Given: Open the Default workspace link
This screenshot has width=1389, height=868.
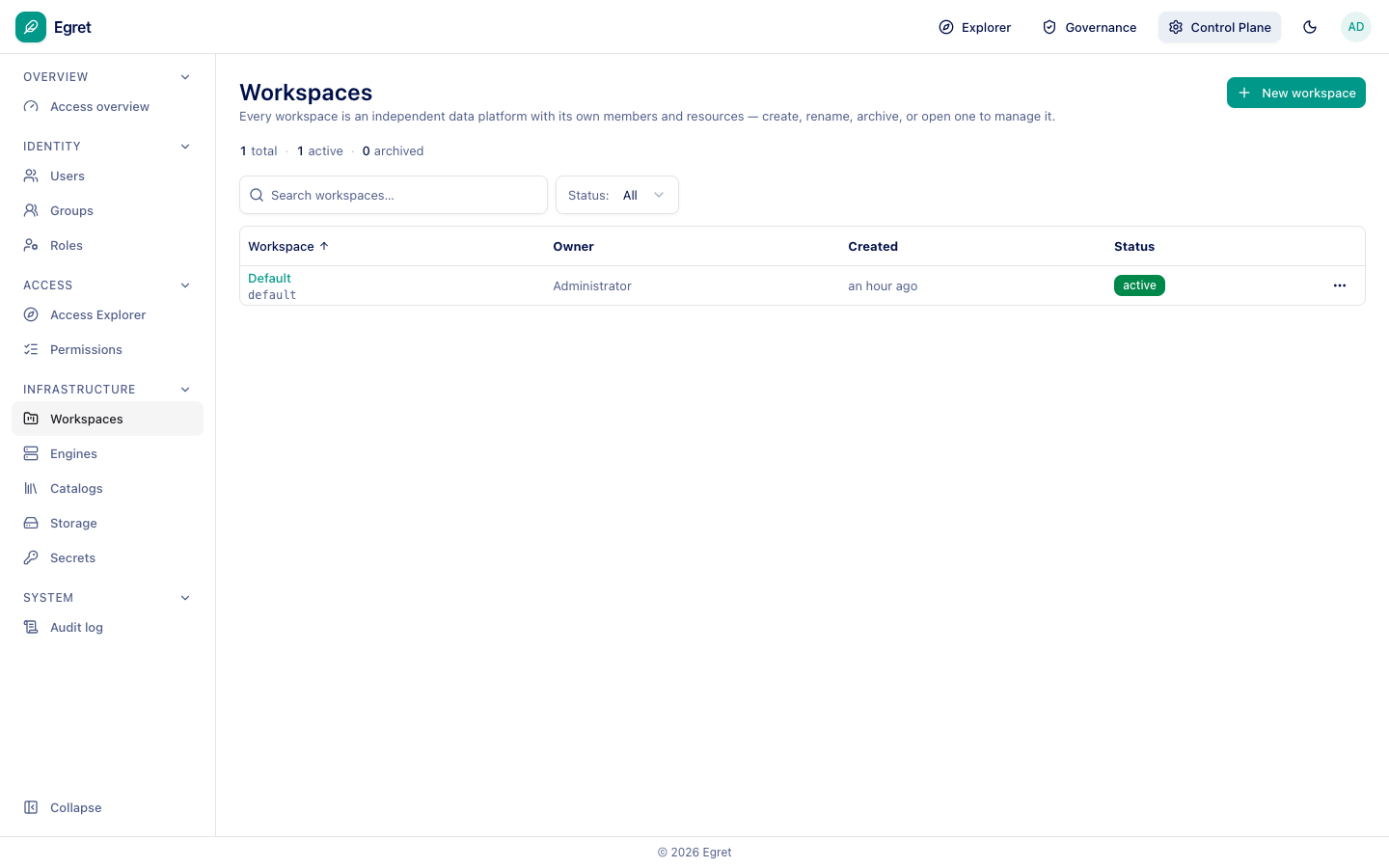Looking at the screenshot, I should click(x=269, y=278).
